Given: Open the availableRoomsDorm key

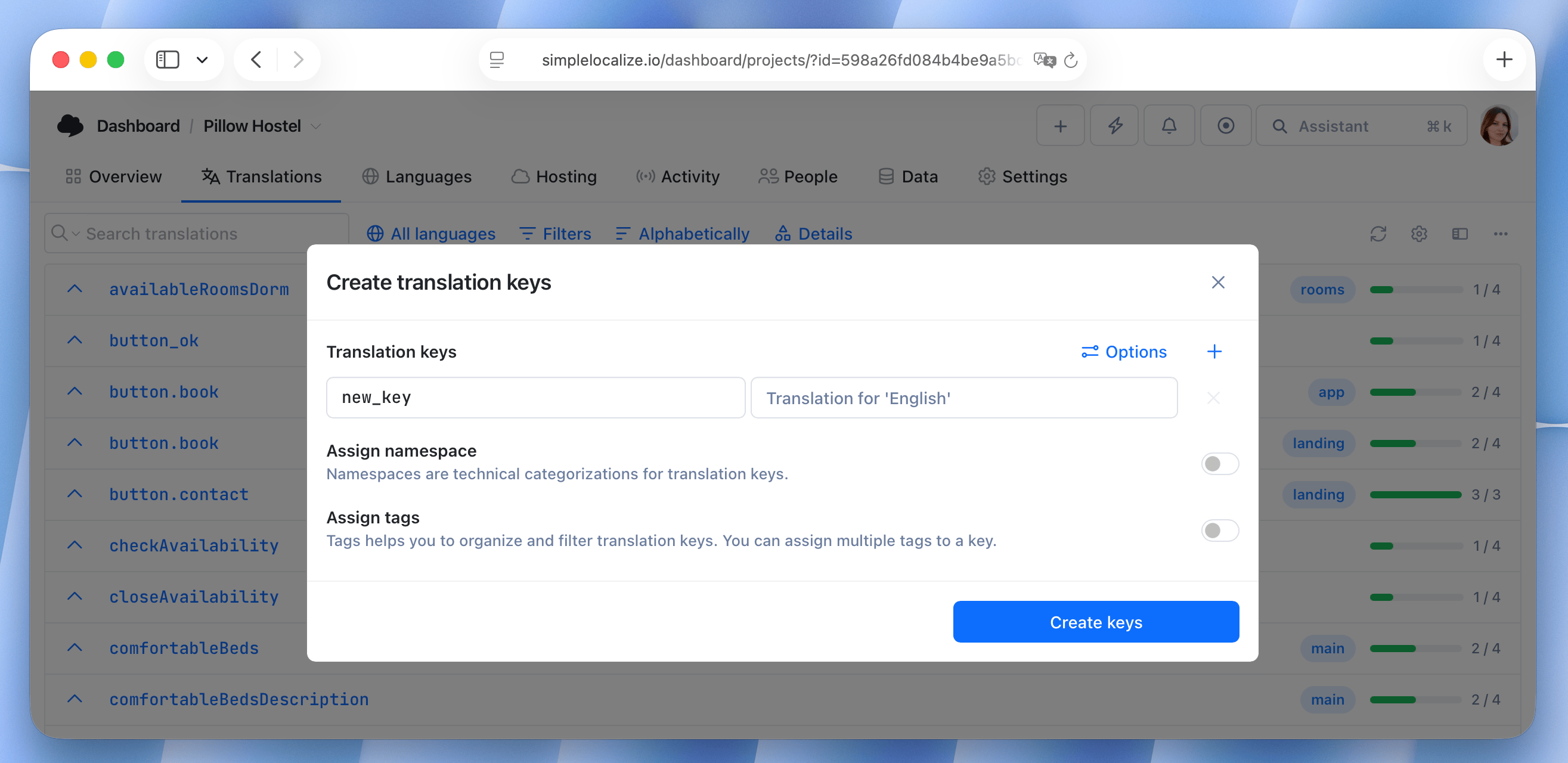Looking at the screenshot, I should pyautogui.click(x=199, y=289).
